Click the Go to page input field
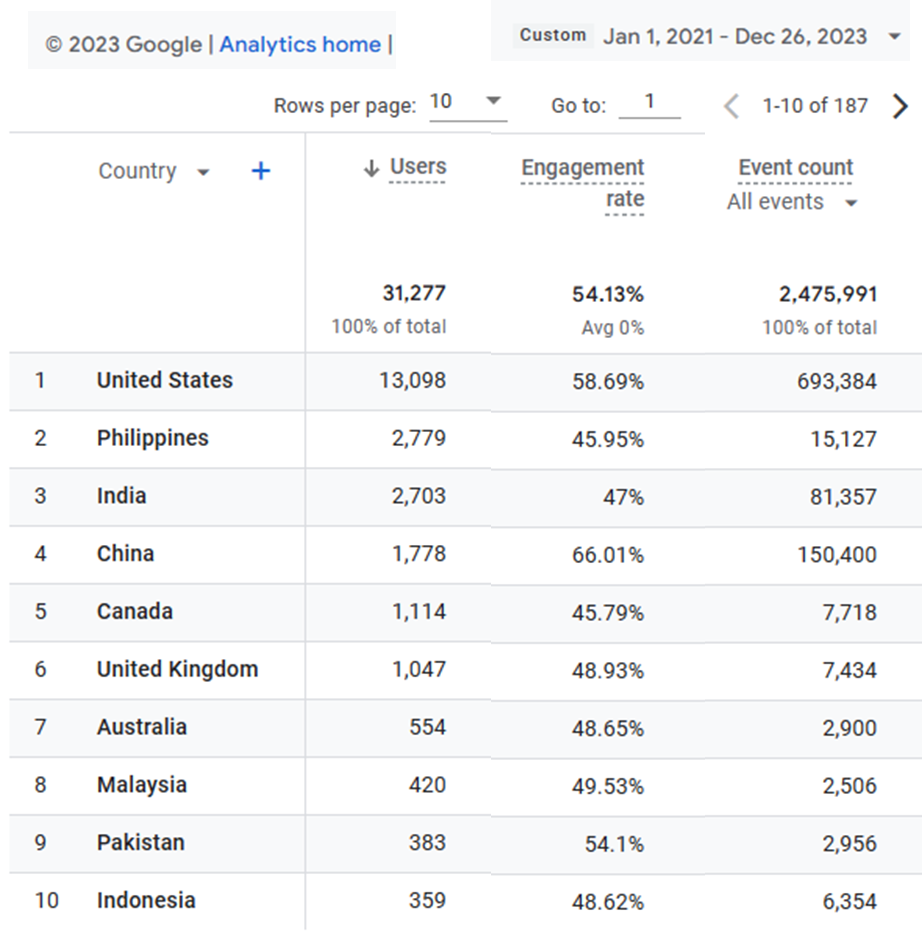The image size is (922, 936). coord(649,103)
